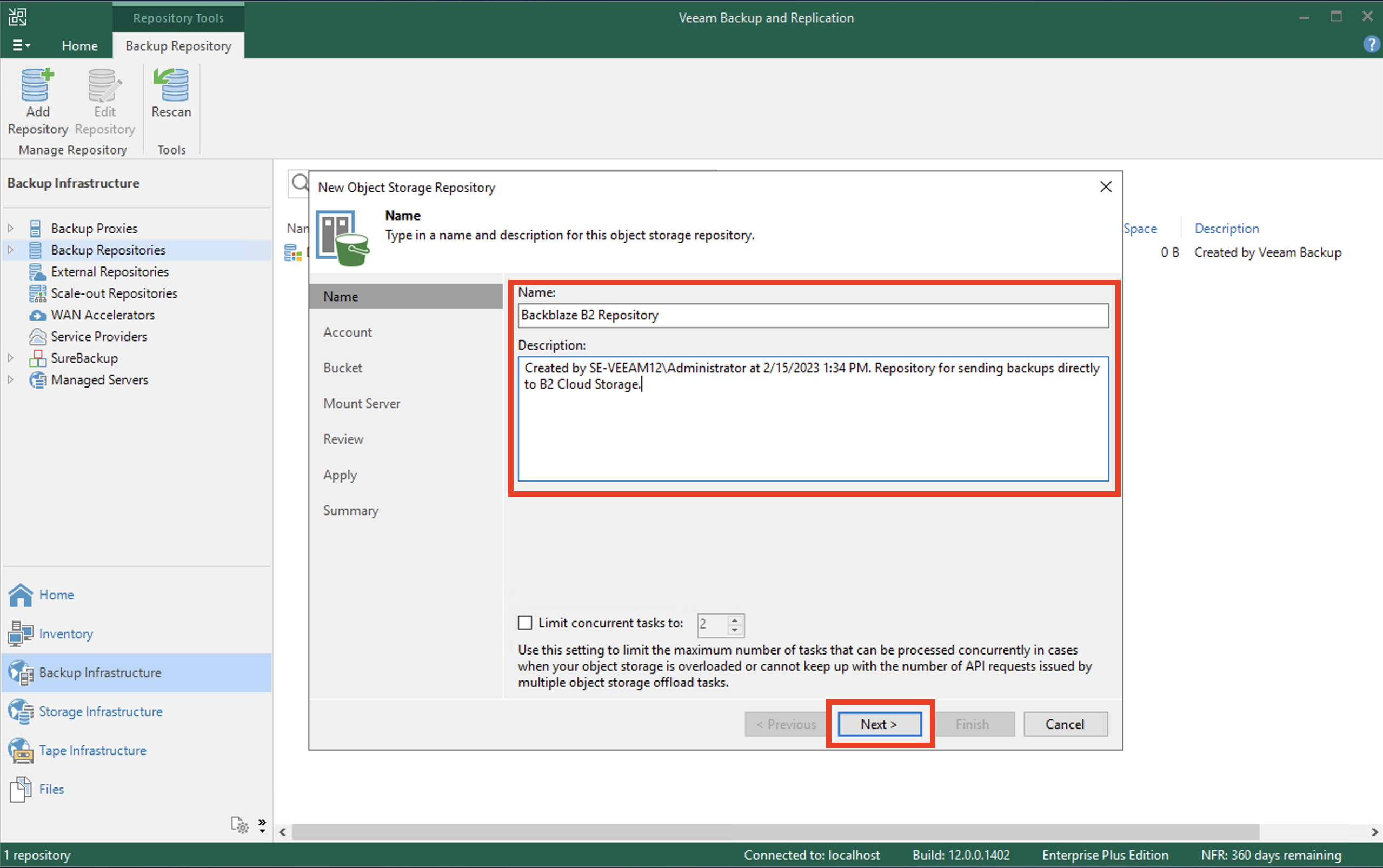
Task: Select the Repository Tools contextual tab
Action: pyautogui.click(x=178, y=17)
